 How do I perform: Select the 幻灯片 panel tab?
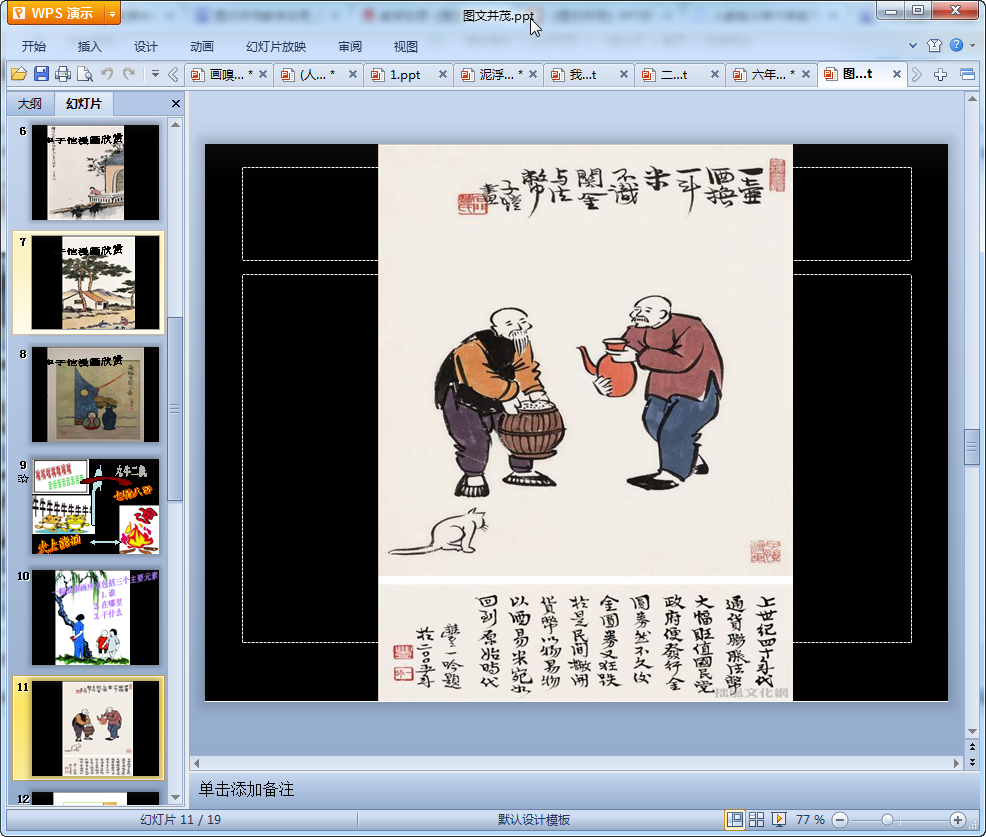coord(84,104)
